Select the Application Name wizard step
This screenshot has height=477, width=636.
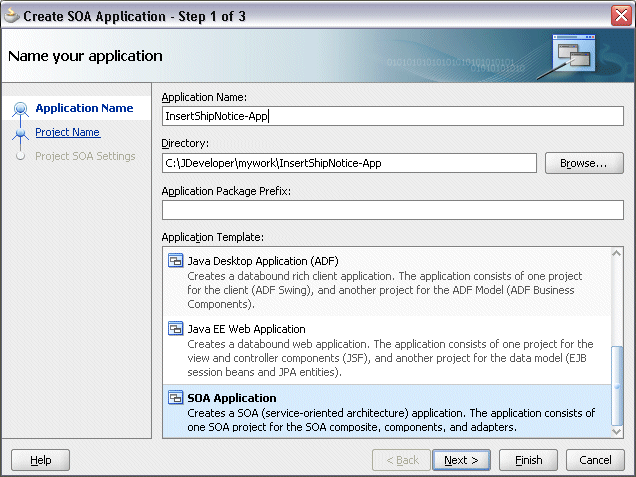pyautogui.click(x=84, y=108)
